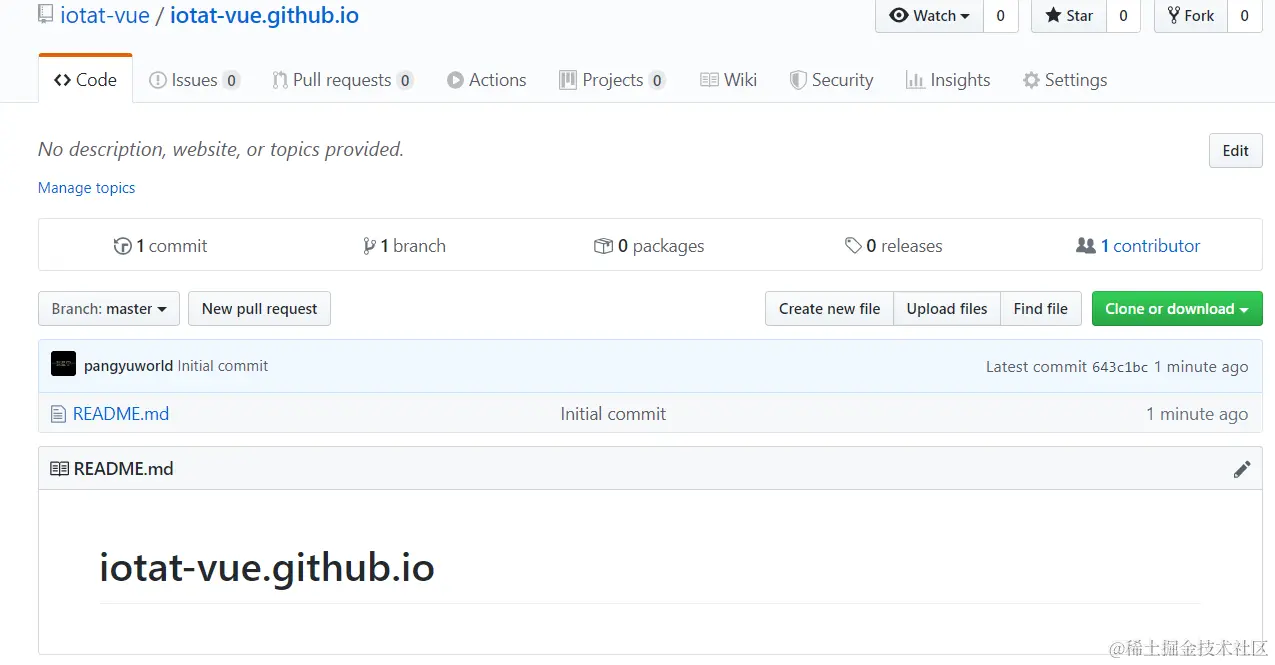1275x665 pixels.
Task: Click the New pull request button
Action: tap(259, 309)
